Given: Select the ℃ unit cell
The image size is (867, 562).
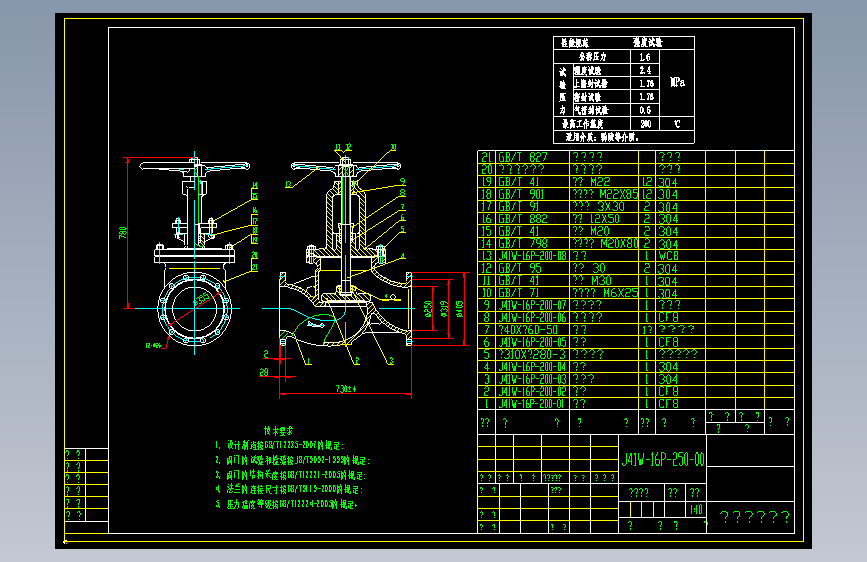Looking at the screenshot, I should [x=677, y=123].
